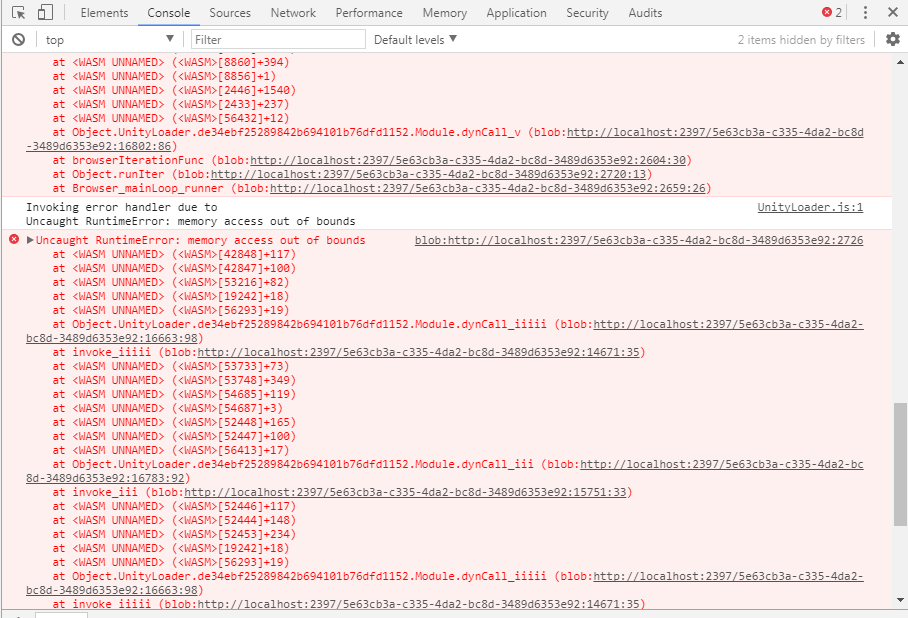The width and height of the screenshot is (908, 618).
Task: Open the Default levels dropdown
Action: click(x=415, y=39)
